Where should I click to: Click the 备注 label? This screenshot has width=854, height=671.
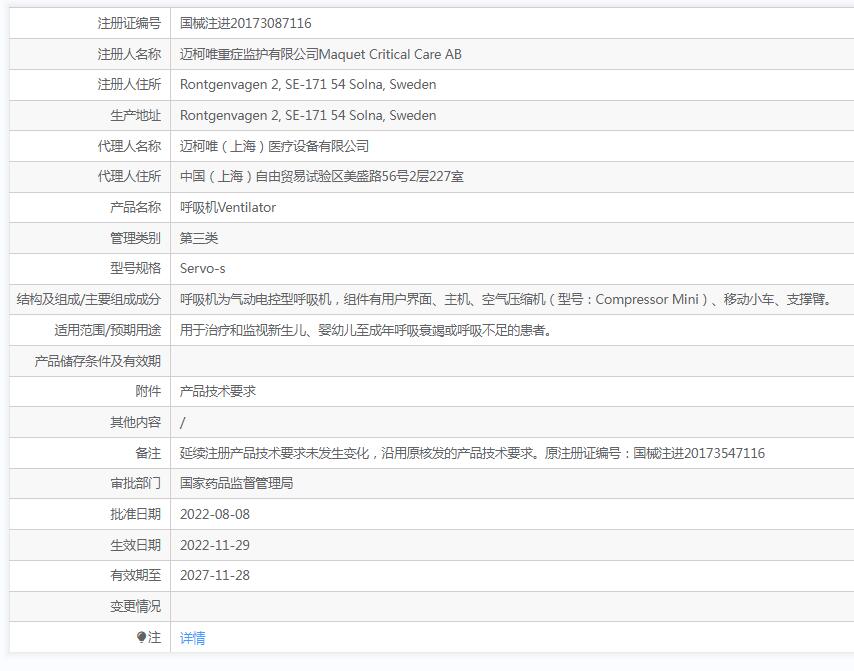[148, 453]
